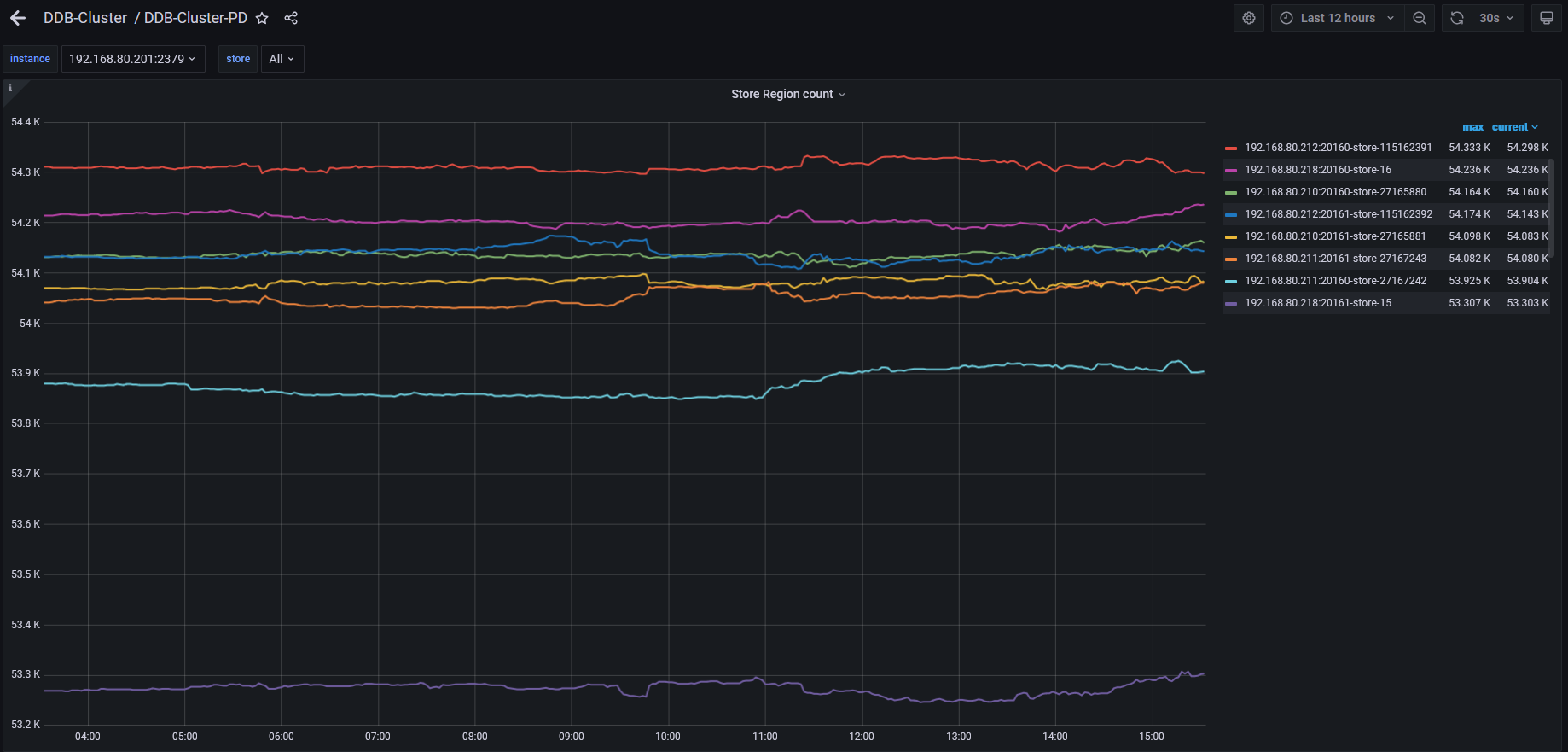Star the DDB-Cluster-PD dashboard as favorite
1568x752 pixels.
click(262, 18)
